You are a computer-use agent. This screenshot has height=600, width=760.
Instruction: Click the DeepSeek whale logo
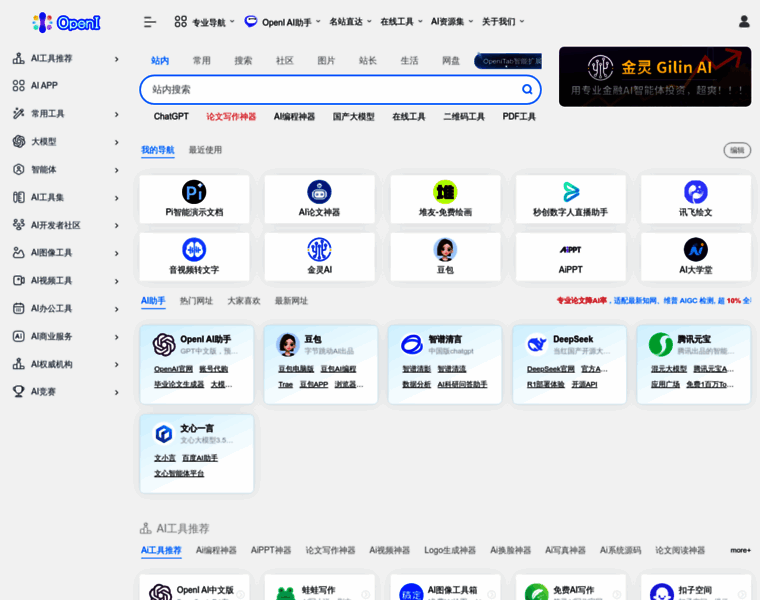537,345
